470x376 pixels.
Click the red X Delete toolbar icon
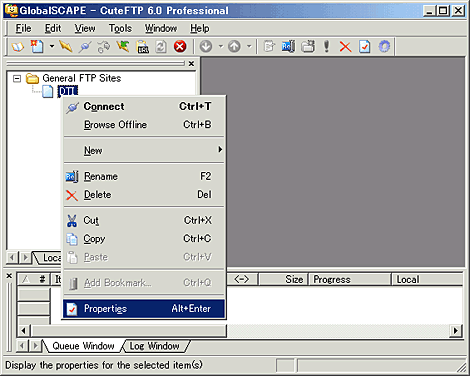coord(345,47)
